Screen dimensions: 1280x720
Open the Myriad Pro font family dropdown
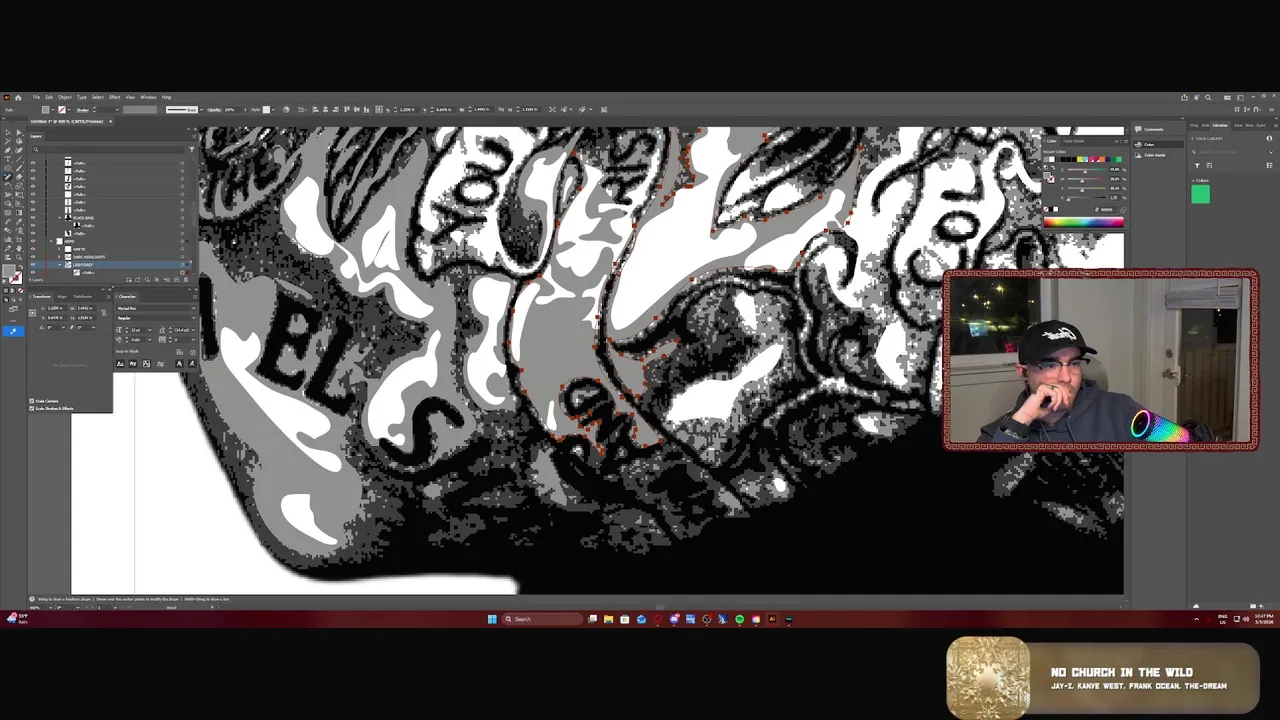pyautogui.click(x=194, y=308)
